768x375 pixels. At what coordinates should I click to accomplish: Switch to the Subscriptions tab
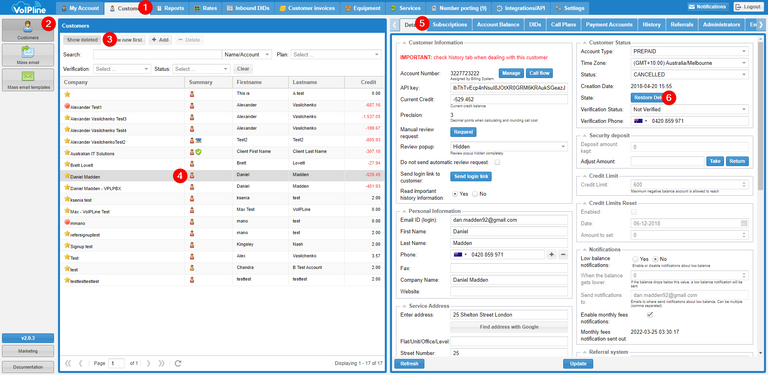click(450, 24)
